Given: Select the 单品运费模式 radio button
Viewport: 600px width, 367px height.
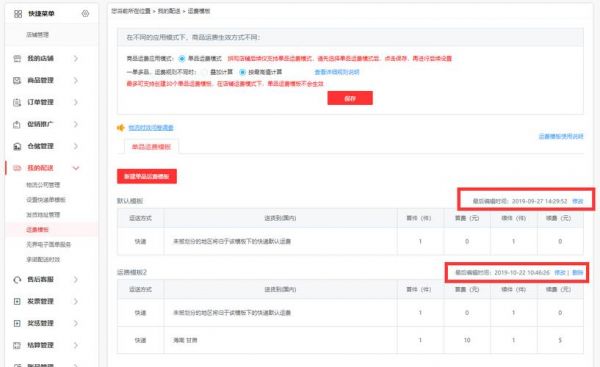Looking at the screenshot, I should [182, 59].
